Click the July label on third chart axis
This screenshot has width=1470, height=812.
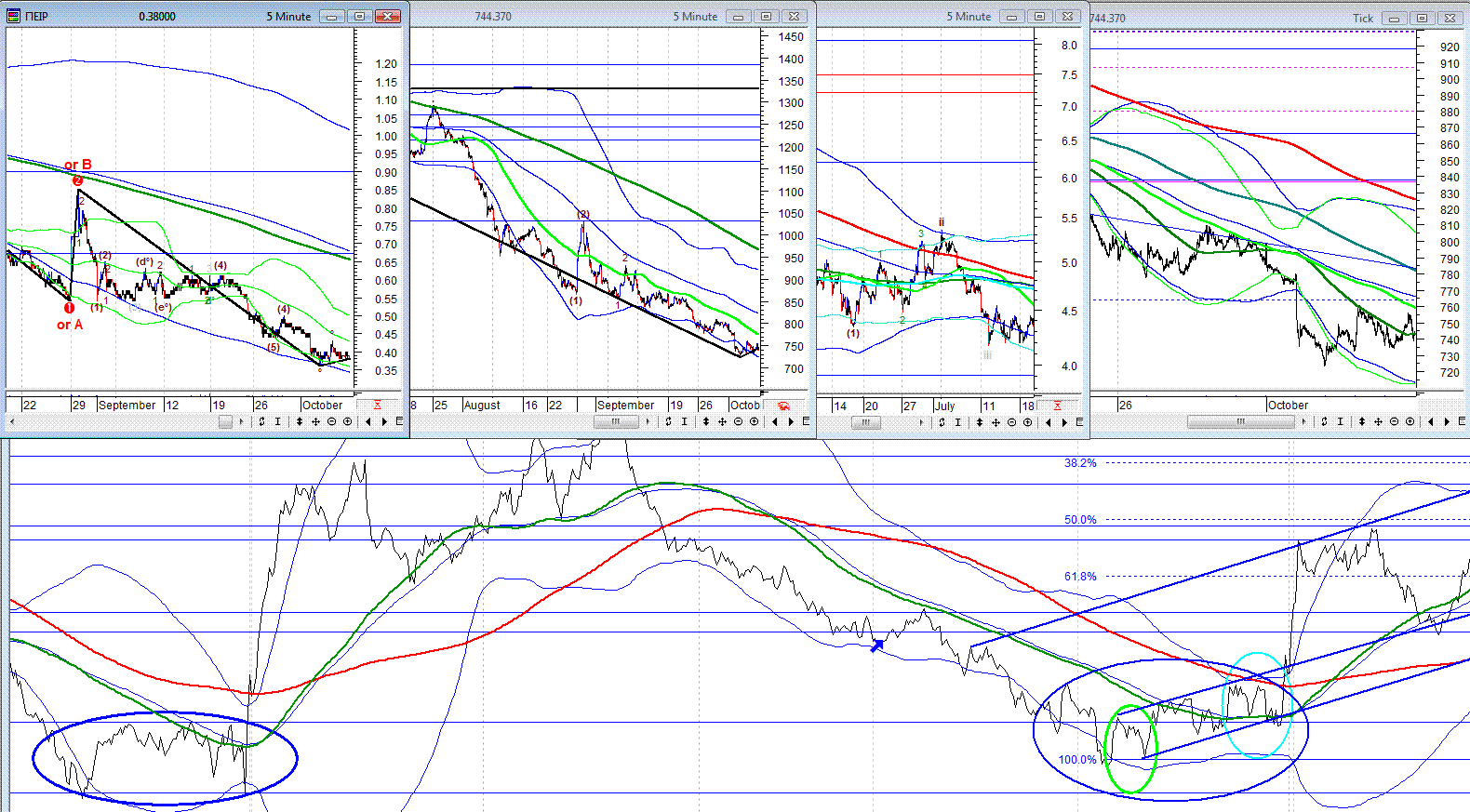coord(944,406)
